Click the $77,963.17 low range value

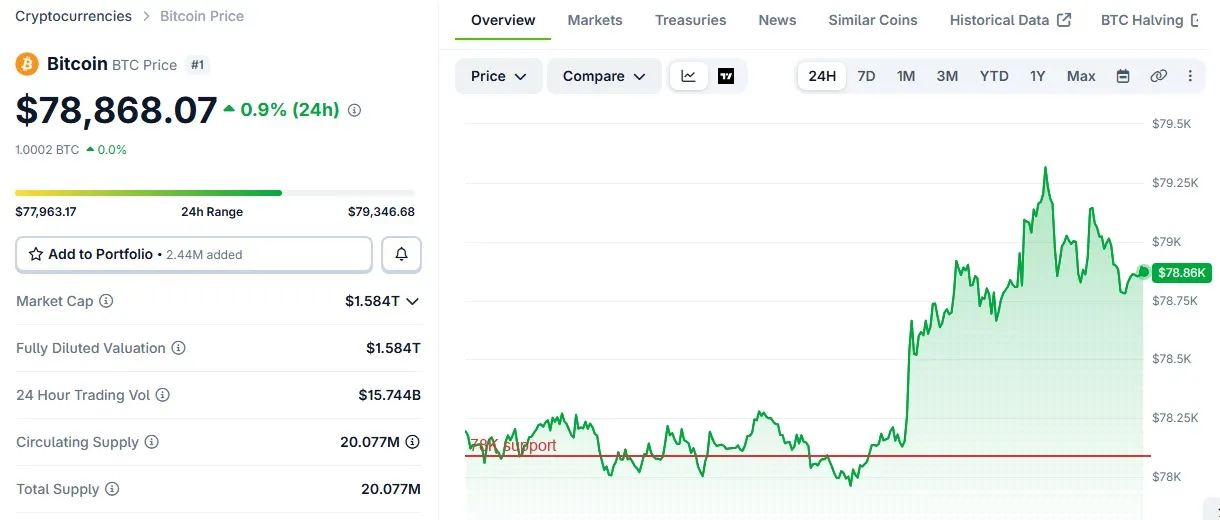[46, 212]
